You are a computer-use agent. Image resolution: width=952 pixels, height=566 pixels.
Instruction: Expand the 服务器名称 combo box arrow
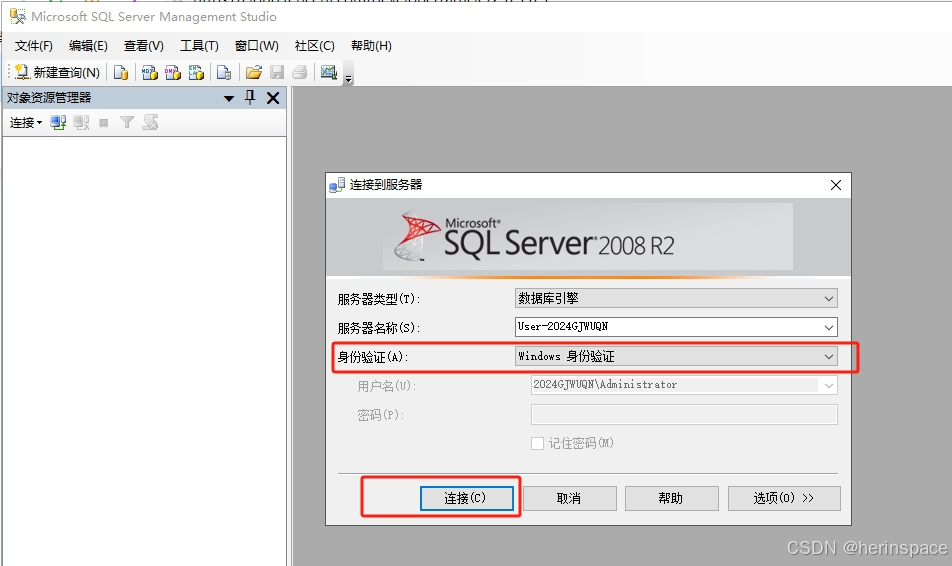pyautogui.click(x=829, y=327)
